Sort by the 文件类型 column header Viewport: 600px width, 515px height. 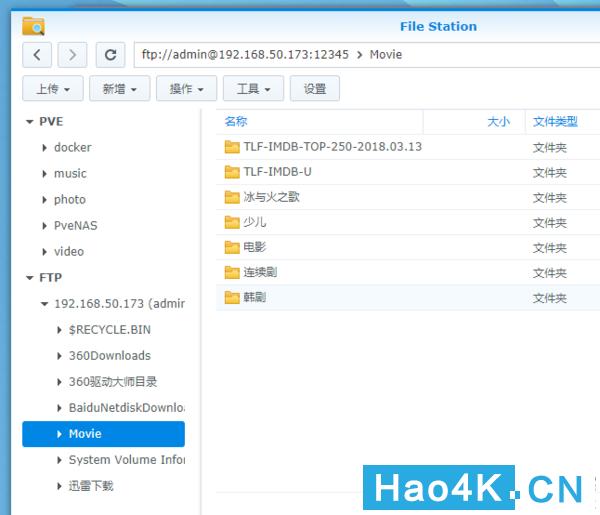pyautogui.click(x=555, y=122)
